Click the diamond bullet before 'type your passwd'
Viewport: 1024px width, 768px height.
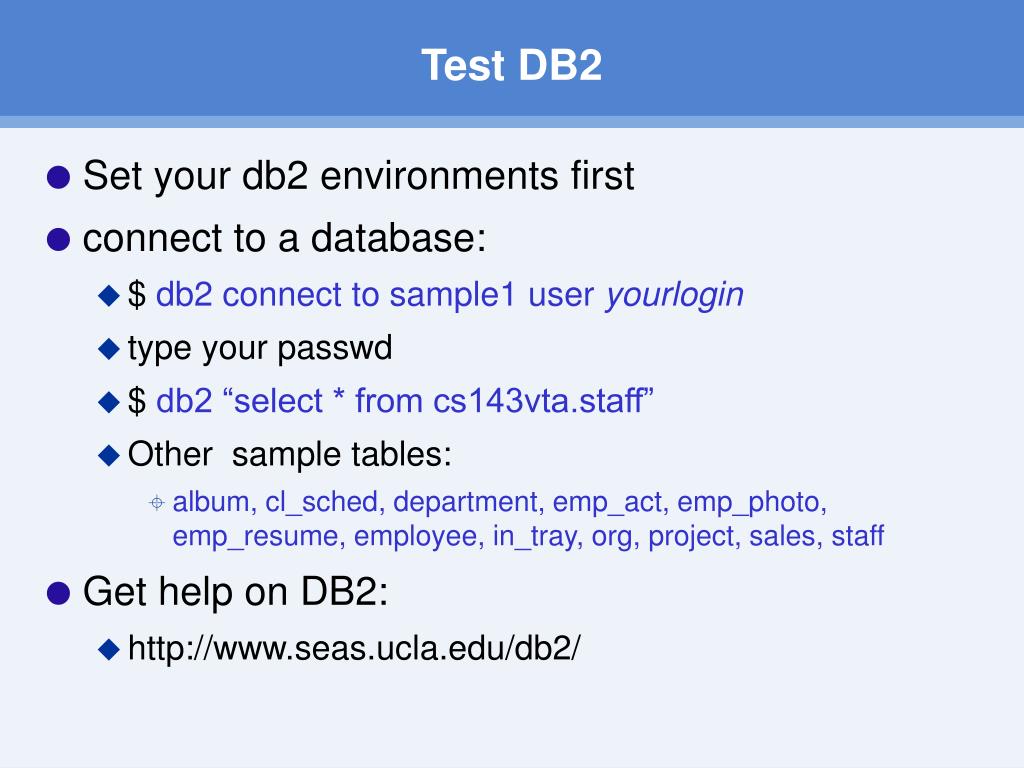[108, 349]
